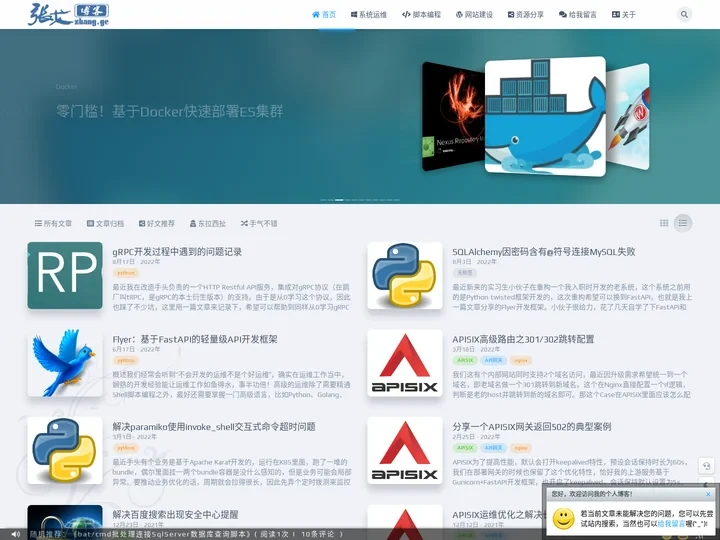Screen dimensions: 720x540
Task: Click the SQLAlchemy article Python logo thumbnail
Action: pyautogui.click(x=405, y=276)
